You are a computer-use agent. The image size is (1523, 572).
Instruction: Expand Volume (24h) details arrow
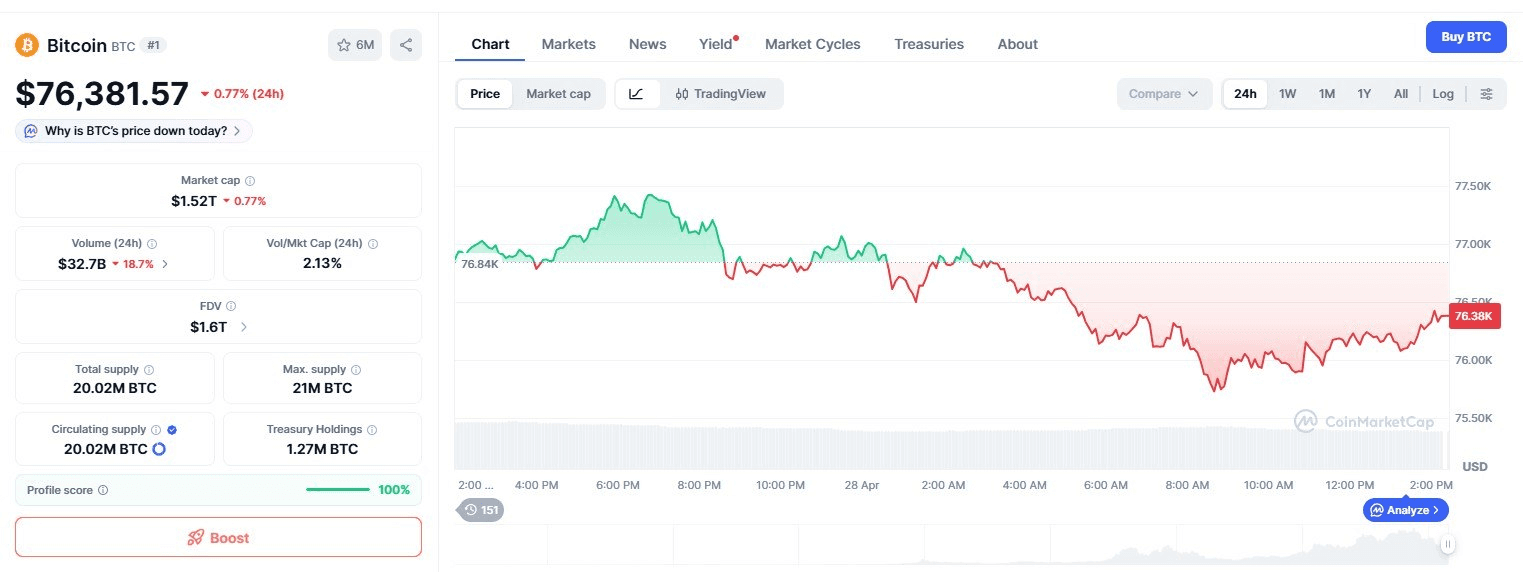(x=165, y=264)
